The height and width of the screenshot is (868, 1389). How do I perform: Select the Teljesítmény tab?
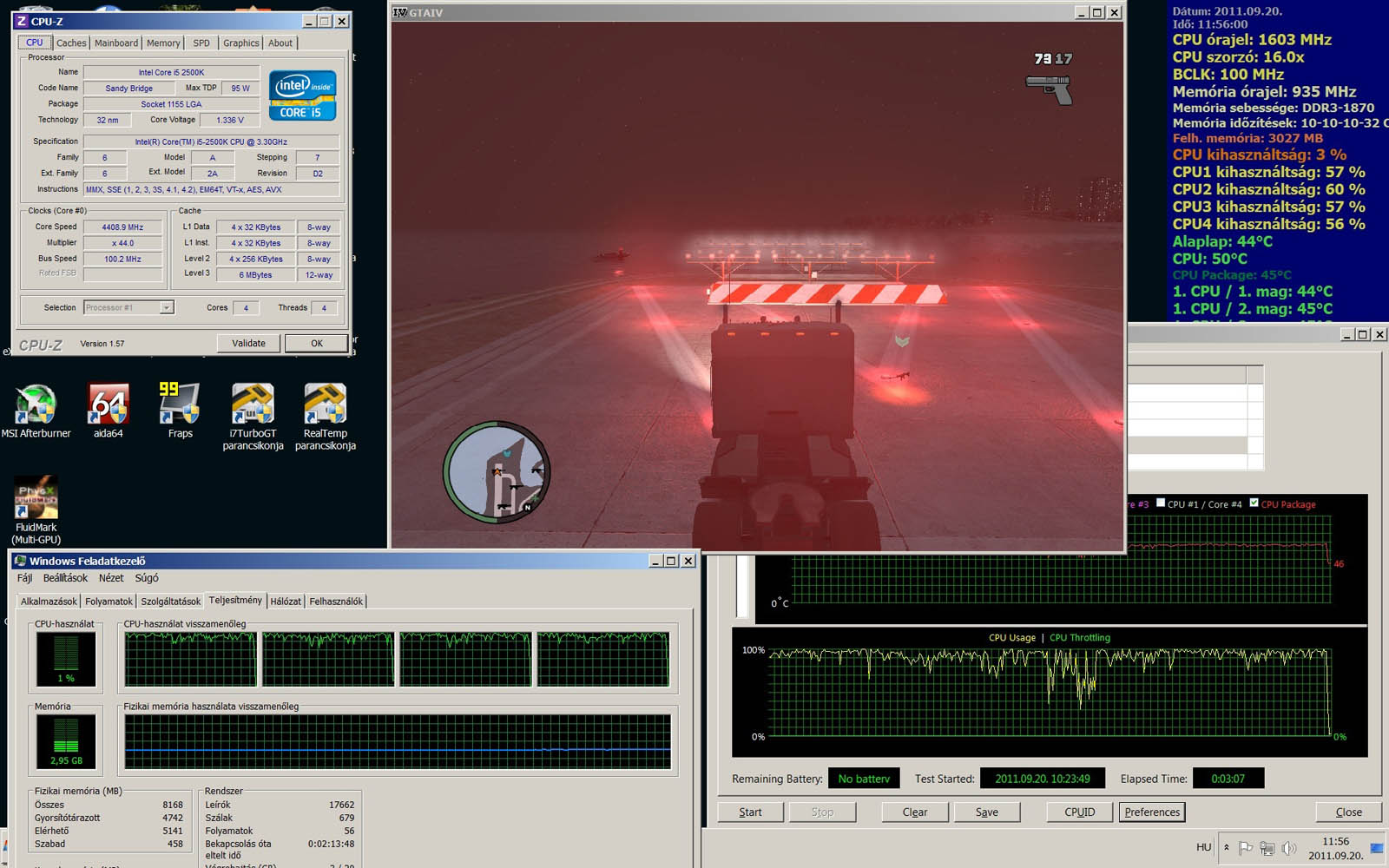pos(235,600)
